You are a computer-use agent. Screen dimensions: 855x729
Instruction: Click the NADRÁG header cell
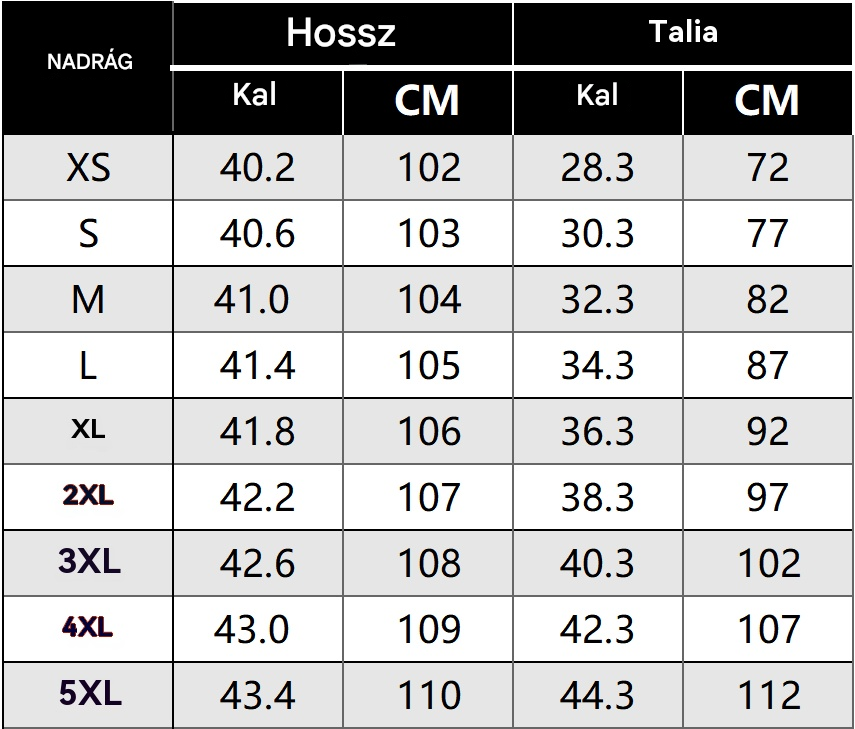(89, 62)
